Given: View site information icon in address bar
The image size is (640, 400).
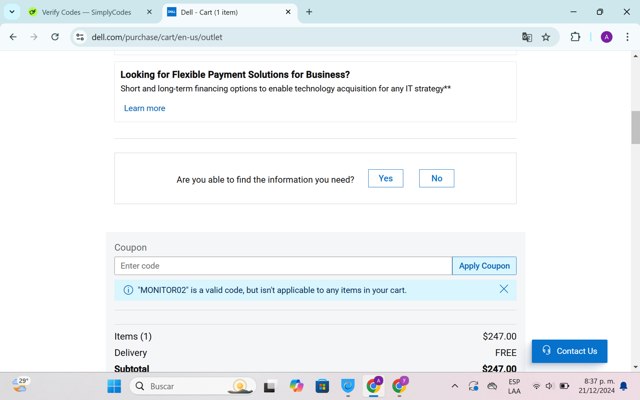Looking at the screenshot, I should 80,37.
